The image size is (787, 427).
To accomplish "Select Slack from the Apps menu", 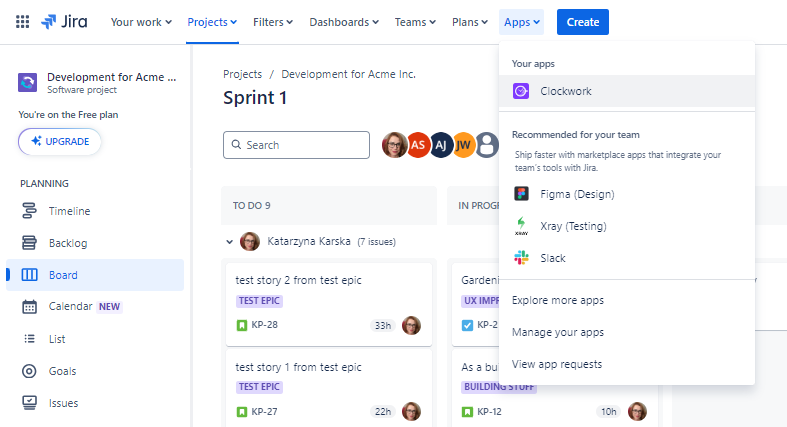I will point(627,258).
